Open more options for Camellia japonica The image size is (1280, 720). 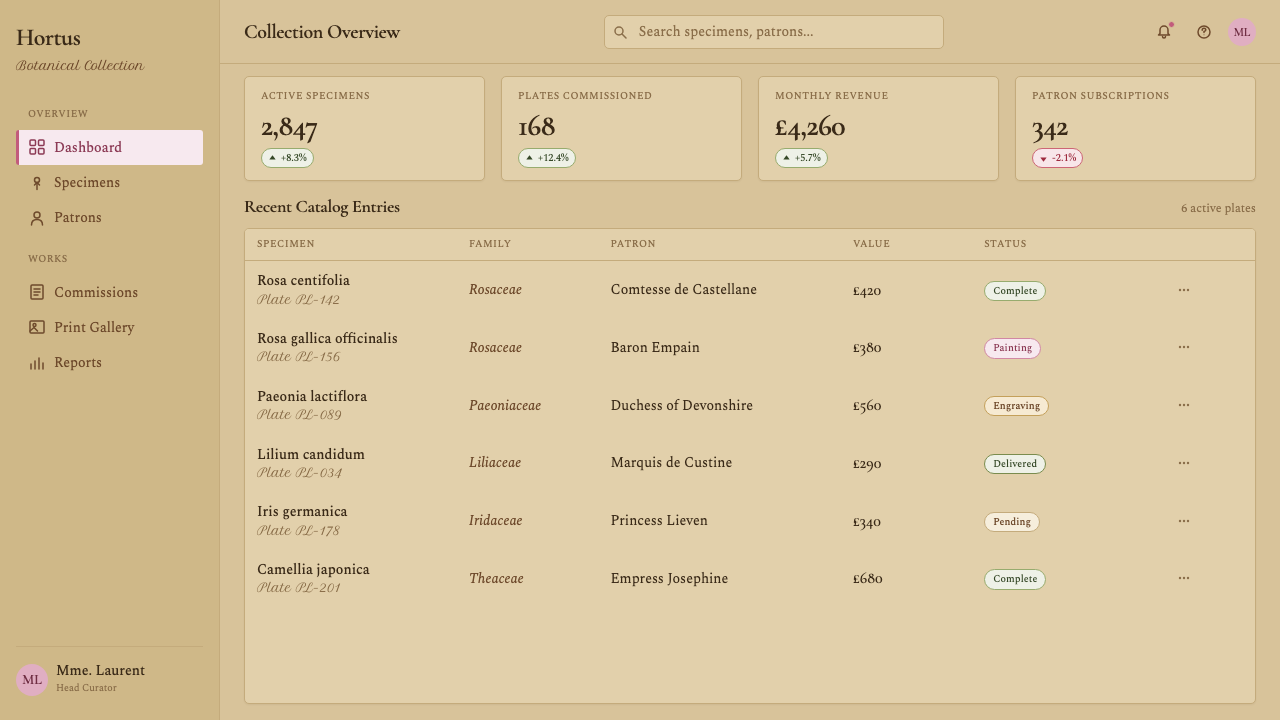(1184, 578)
